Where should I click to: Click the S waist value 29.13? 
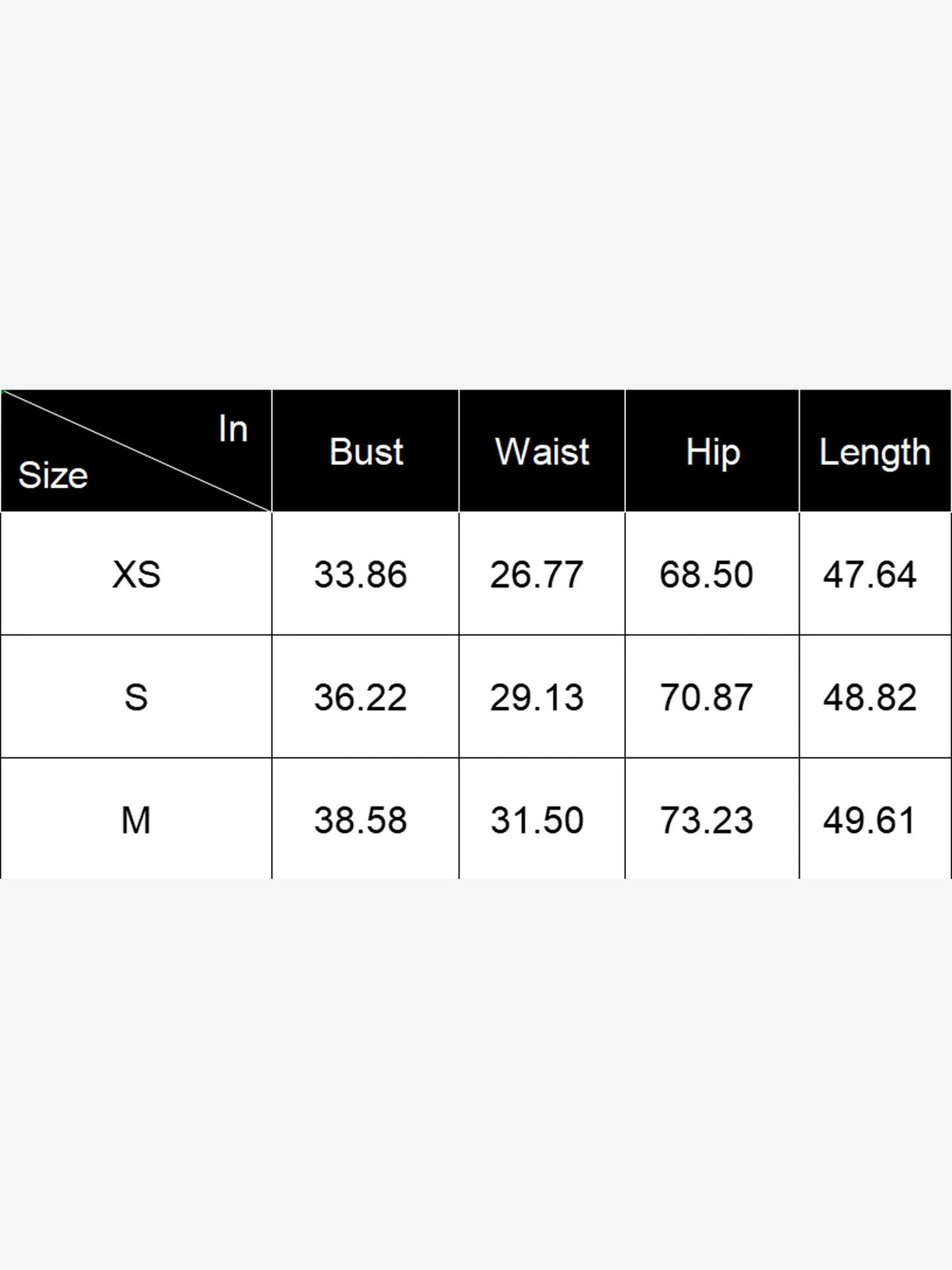pos(536,697)
